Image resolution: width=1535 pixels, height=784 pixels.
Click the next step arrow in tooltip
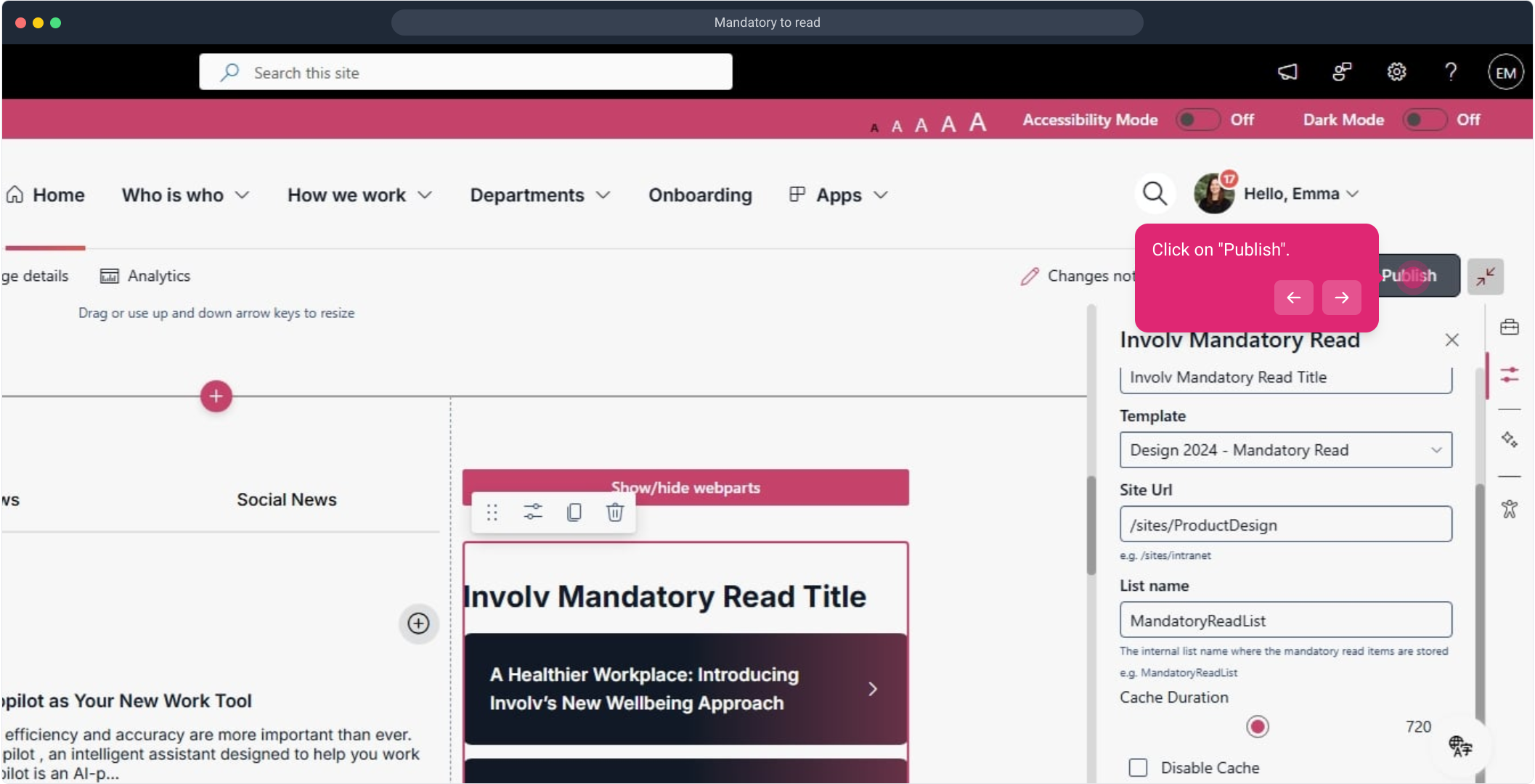click(x=1341, y=298)
